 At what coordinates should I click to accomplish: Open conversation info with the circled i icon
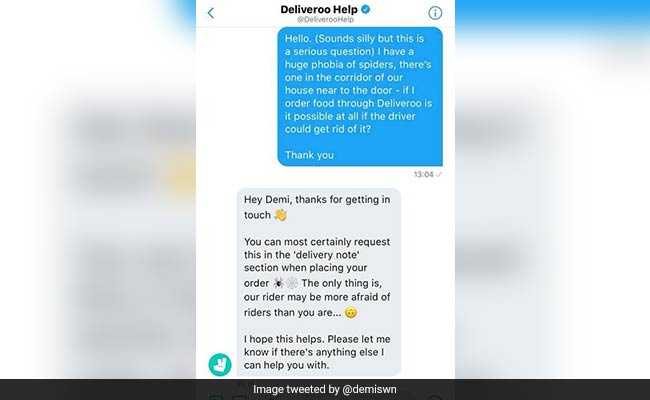point(435,13)
